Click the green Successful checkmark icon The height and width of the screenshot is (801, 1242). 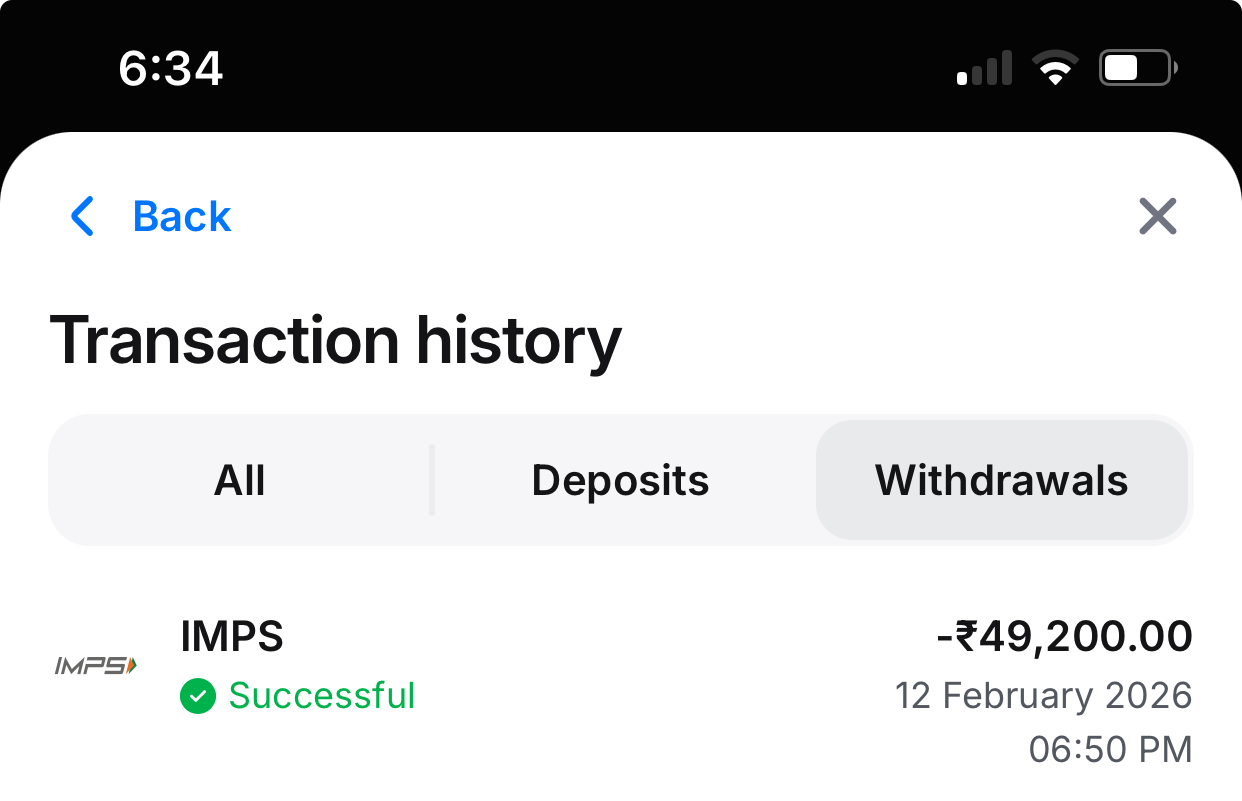point(198,696)
